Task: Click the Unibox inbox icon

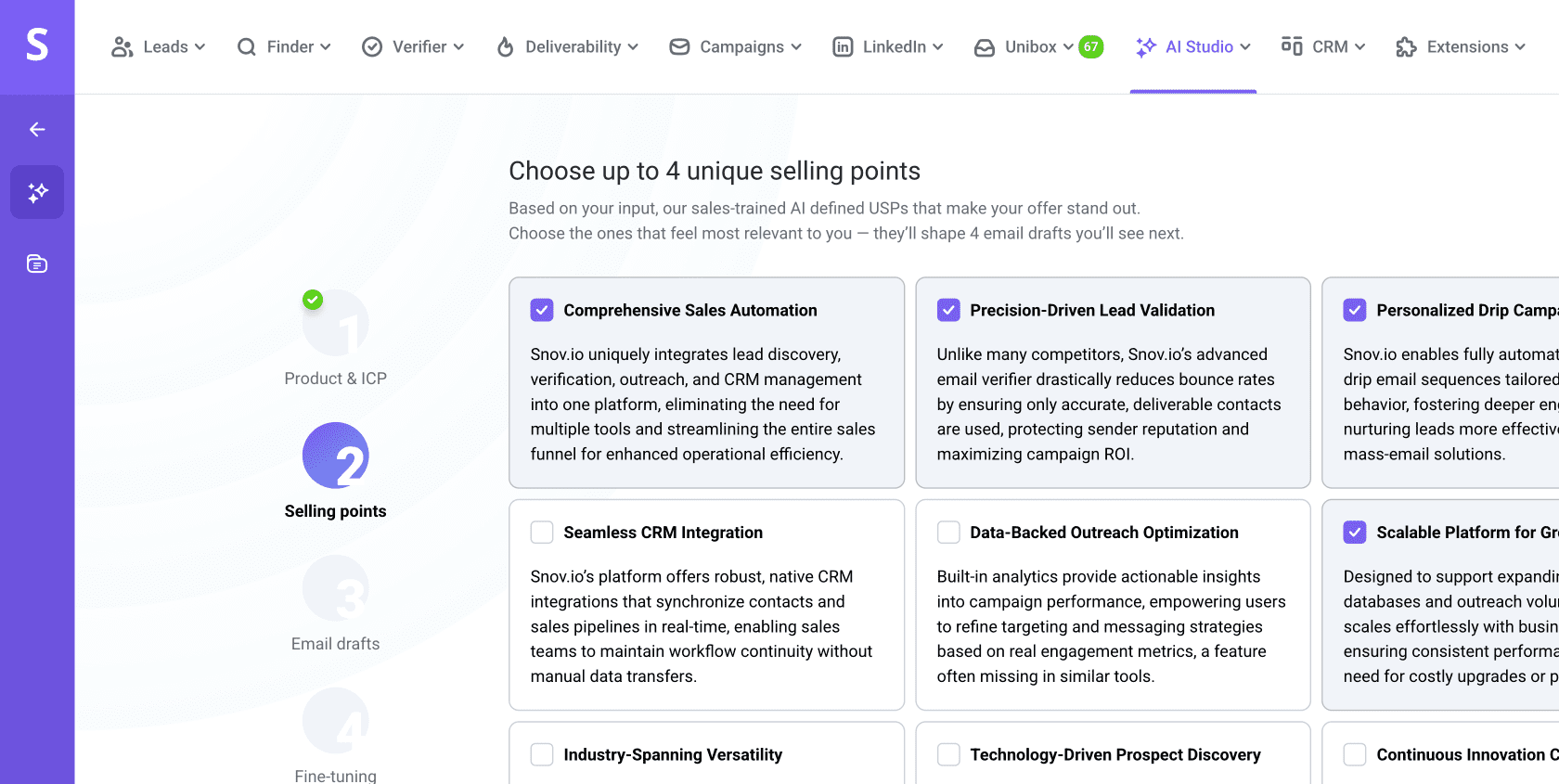Action: tap(985, 47)
